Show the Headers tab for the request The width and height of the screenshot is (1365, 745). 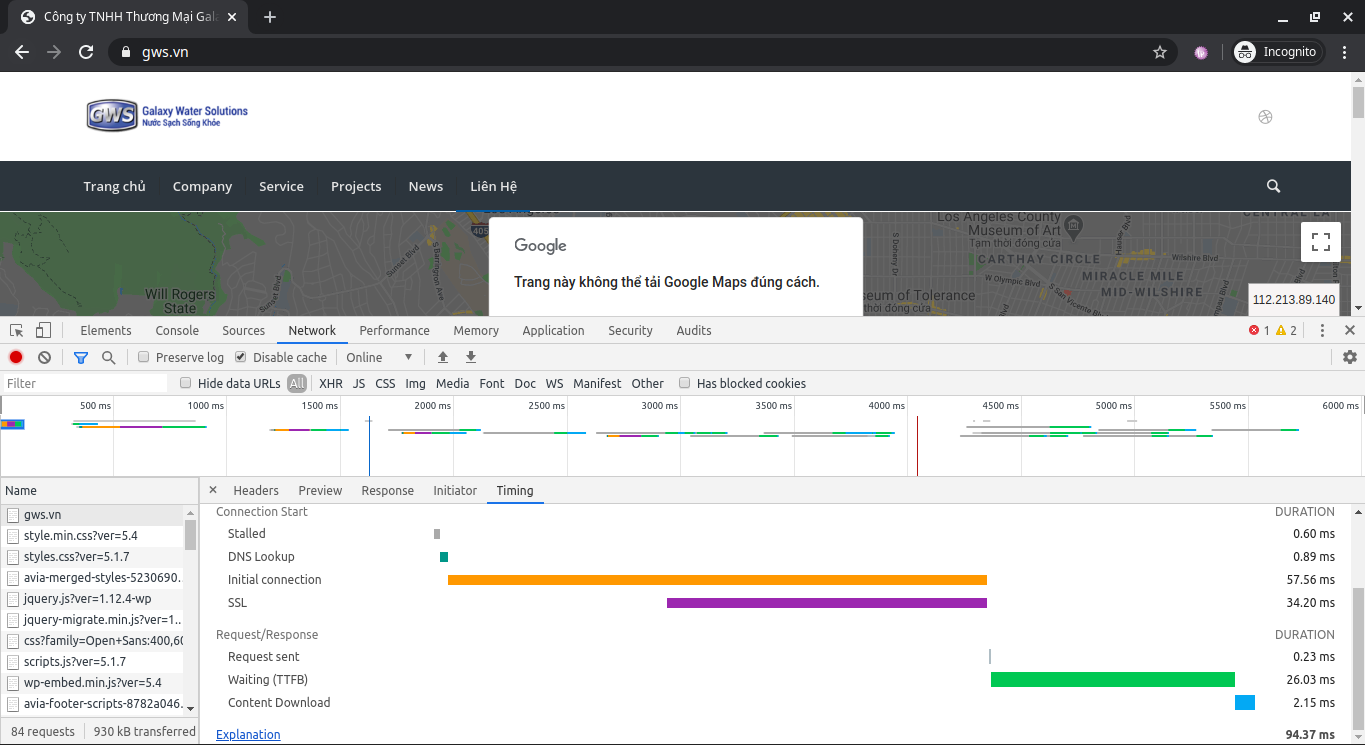coord(256,490)
